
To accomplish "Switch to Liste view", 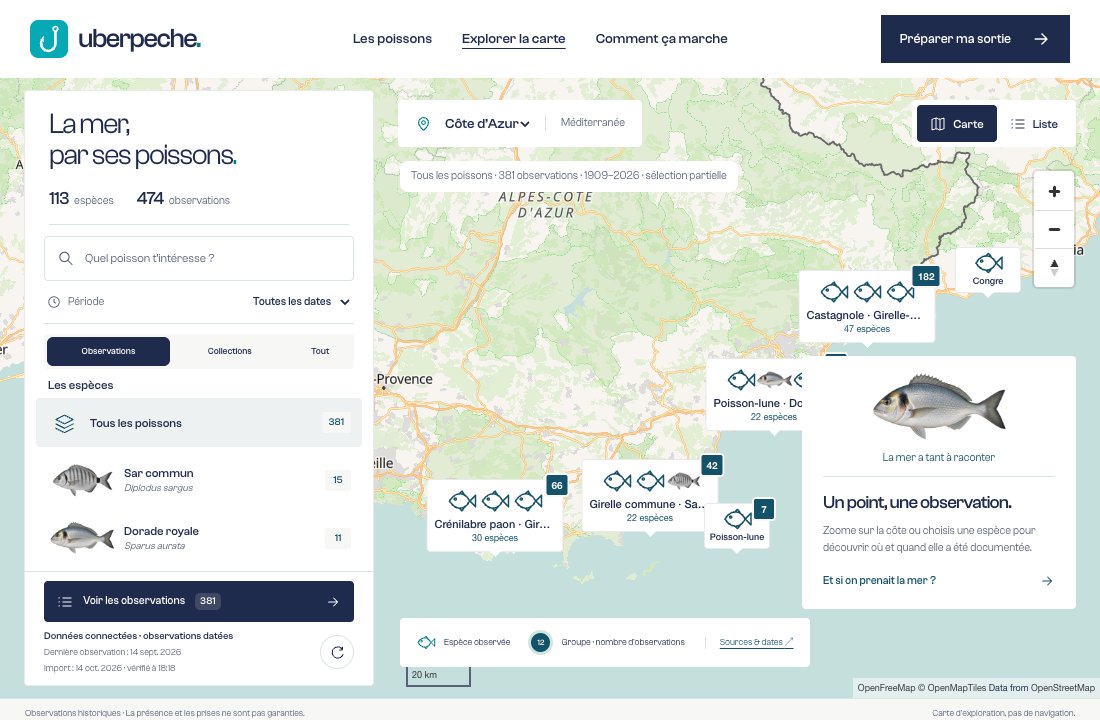I will [x=1034, y=124].
